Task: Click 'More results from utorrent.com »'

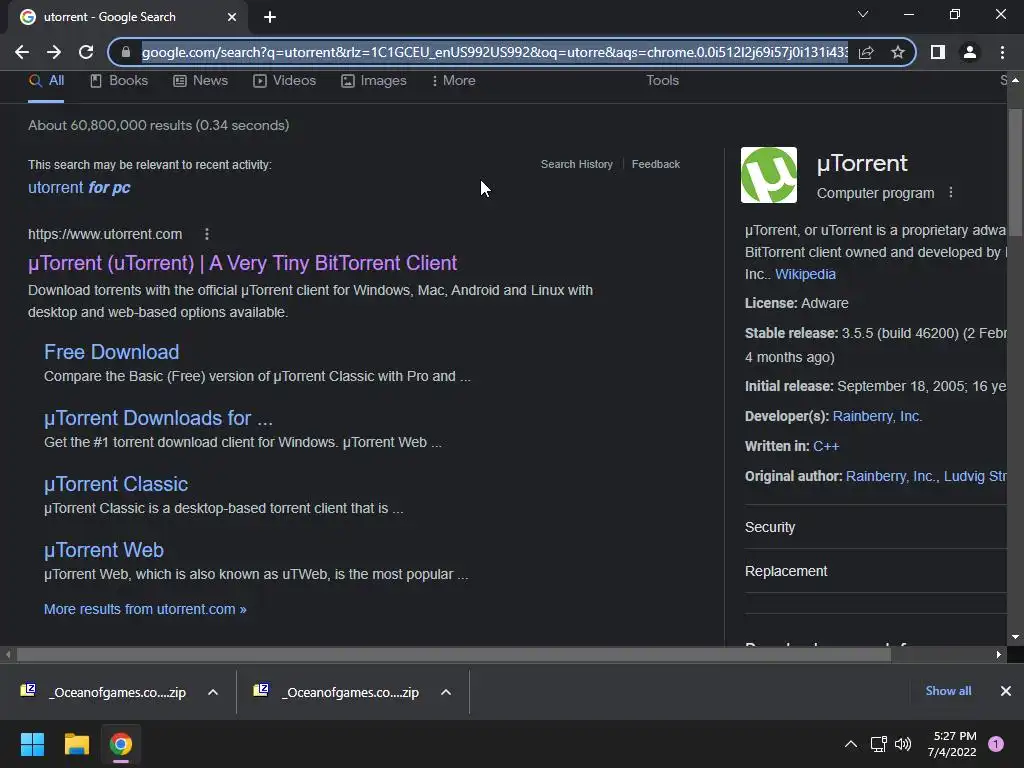Action: point(145,609)
